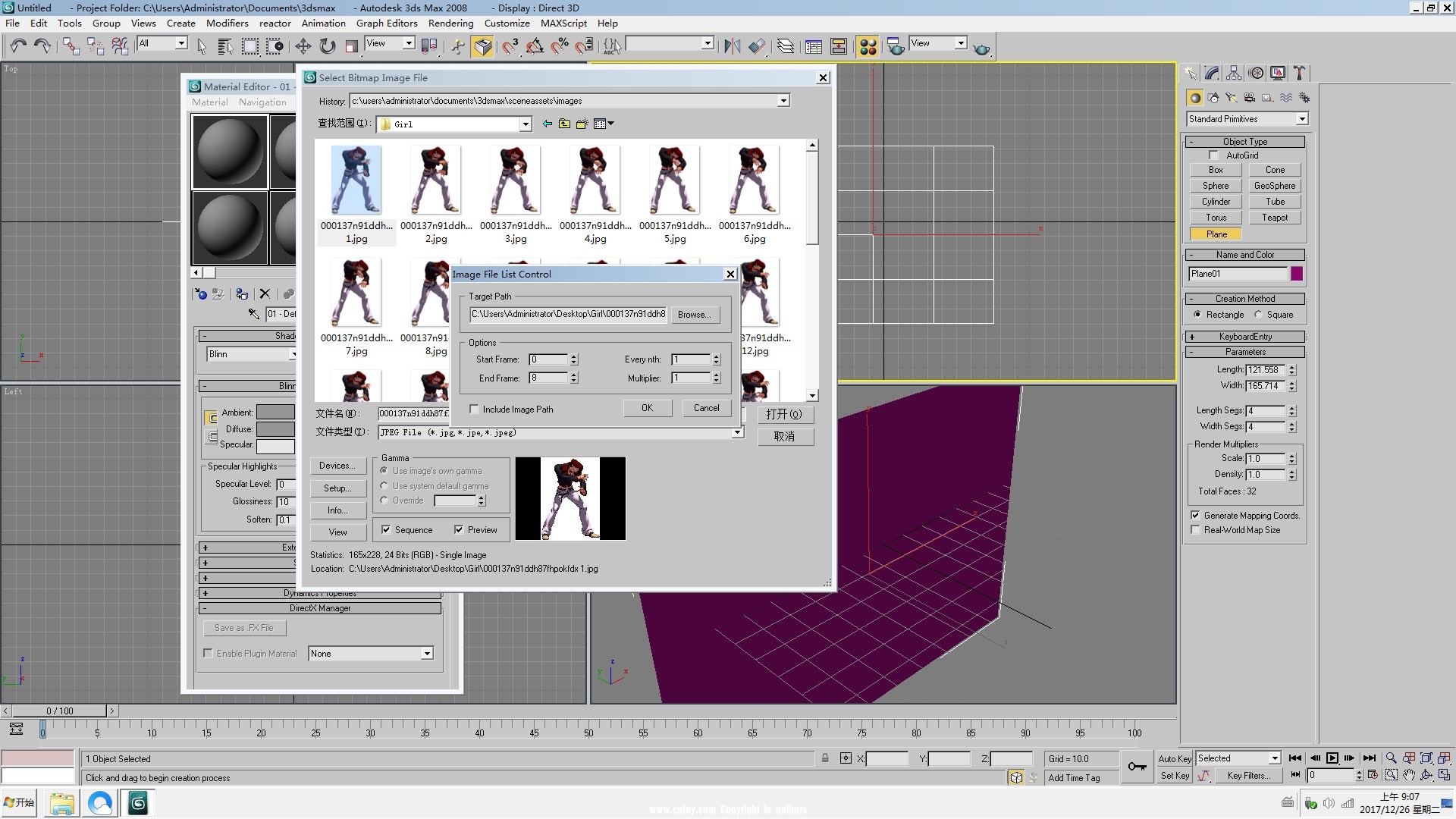The image size is (1456, 819).
Task: Open the Customize menu
Action: (507, 23)
